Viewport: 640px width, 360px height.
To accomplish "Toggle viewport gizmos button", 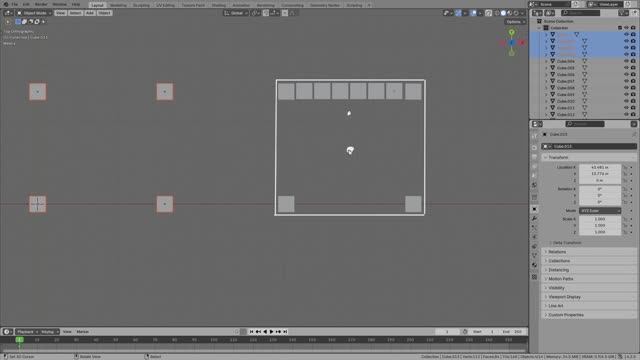I will point(458,13).
